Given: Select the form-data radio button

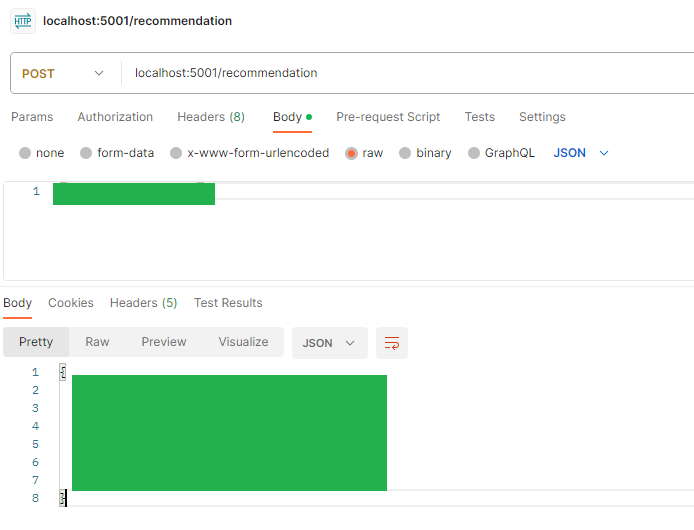Looking at the screenshot, I should (x=86, y=153).
